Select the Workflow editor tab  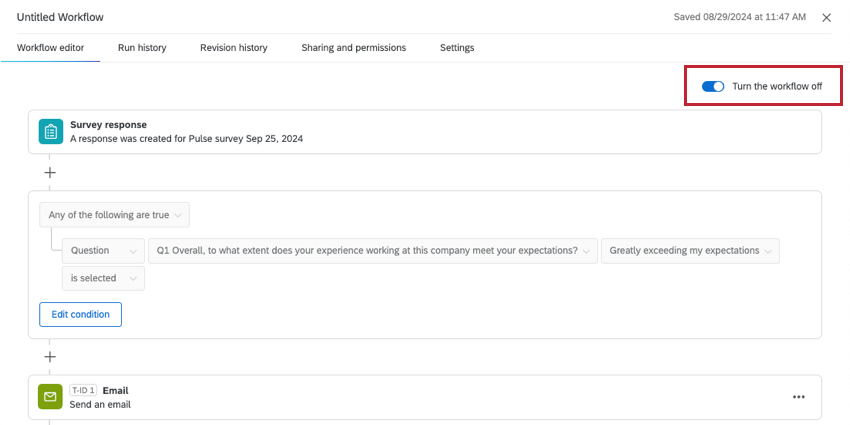pyautogui.click(x=50, y=48)
